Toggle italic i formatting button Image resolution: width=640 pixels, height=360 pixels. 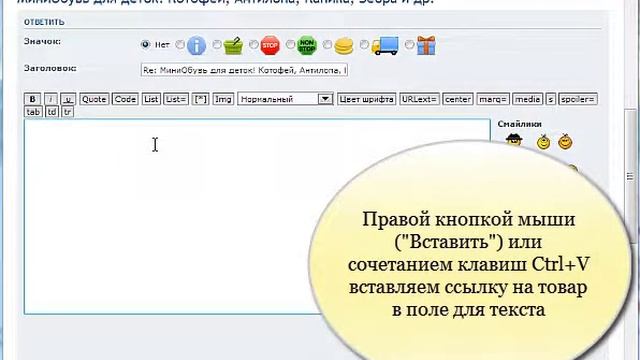(51, 99)
